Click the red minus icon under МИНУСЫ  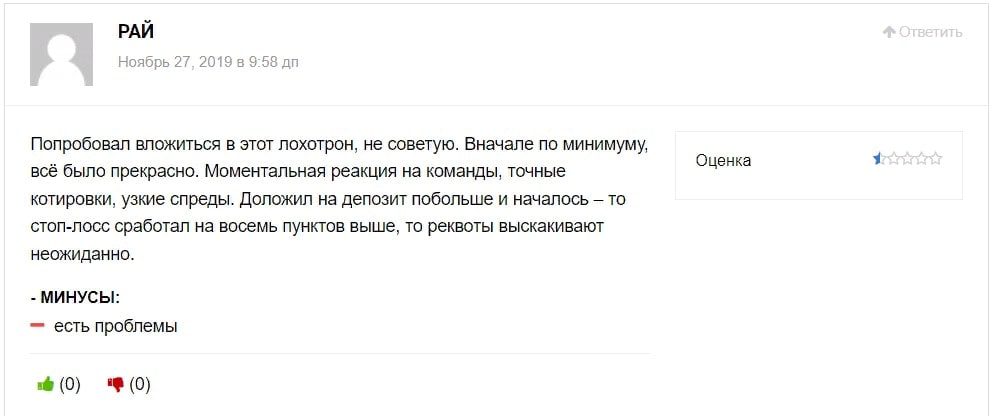click(38, 326)
